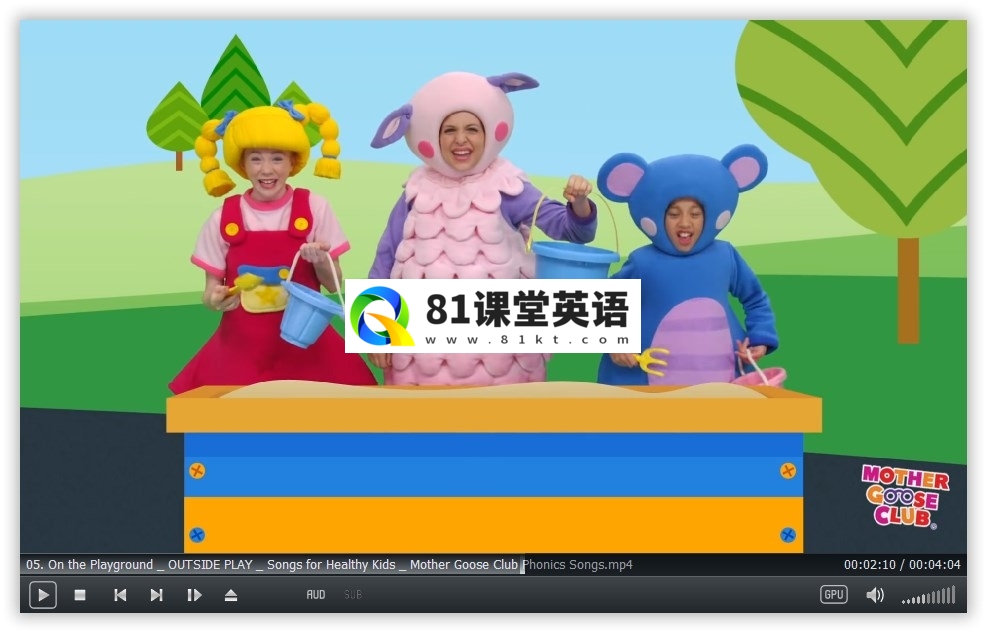
Task: Seek ahead by clicking 'Phonics Songs.mp4' text
Action: 578,565
